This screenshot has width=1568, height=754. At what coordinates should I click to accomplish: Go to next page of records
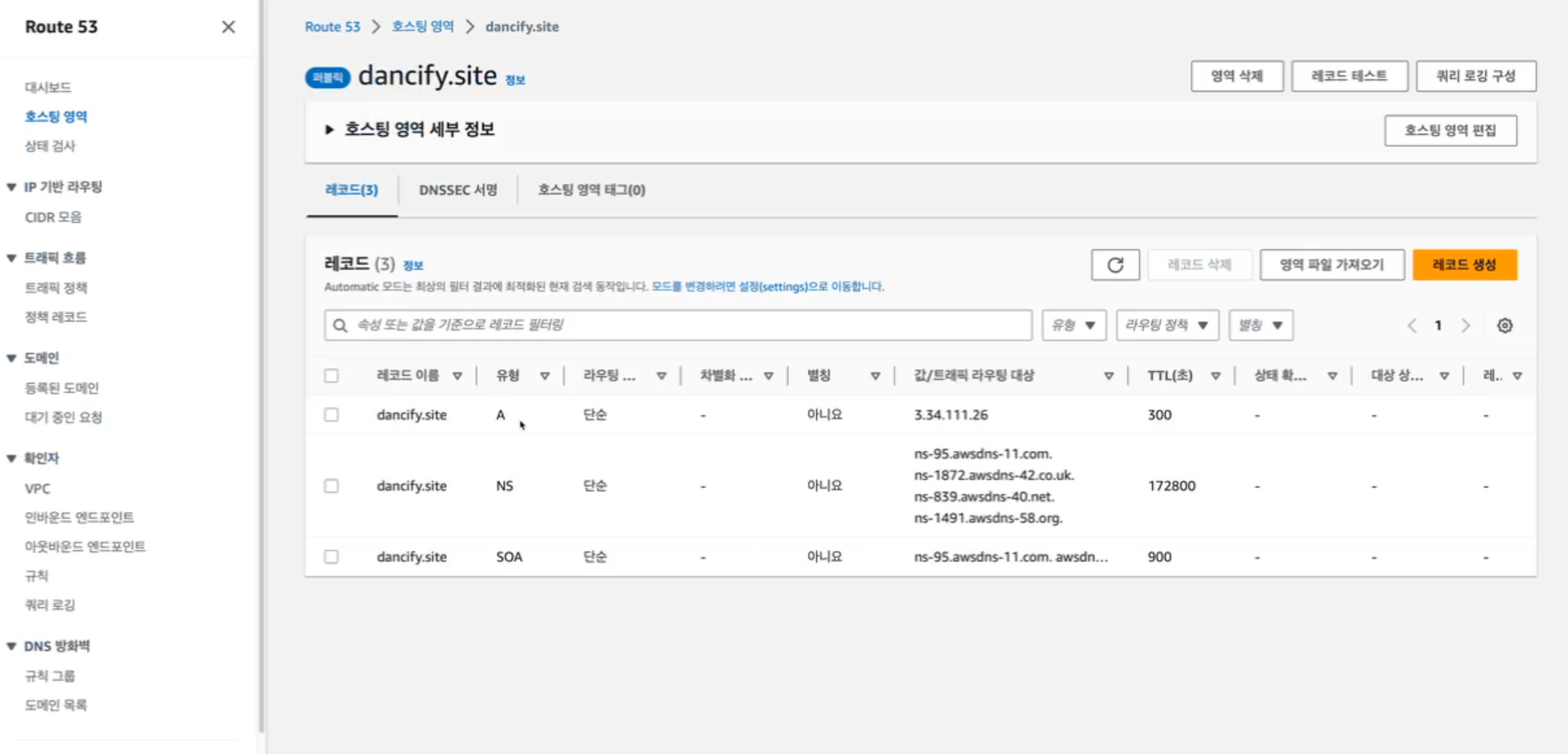click(x=1465, y=326)
